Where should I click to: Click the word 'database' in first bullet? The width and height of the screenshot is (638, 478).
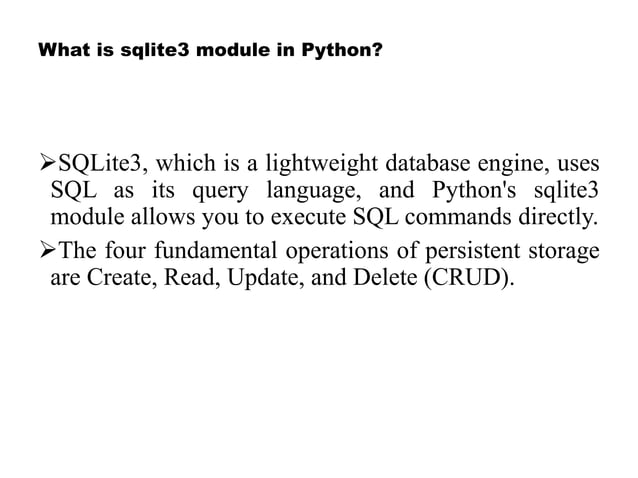[x=427, y=163]
